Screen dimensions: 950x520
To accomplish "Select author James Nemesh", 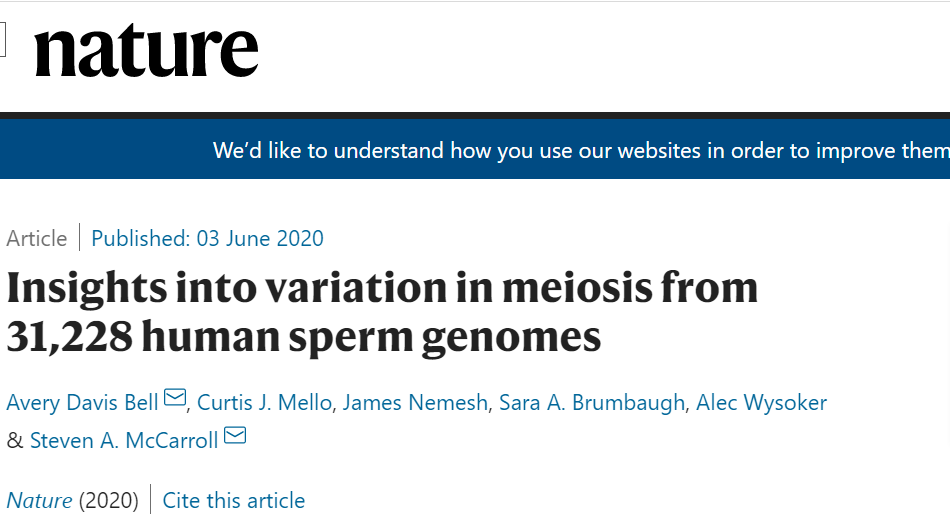I will [x=415, y=402].
